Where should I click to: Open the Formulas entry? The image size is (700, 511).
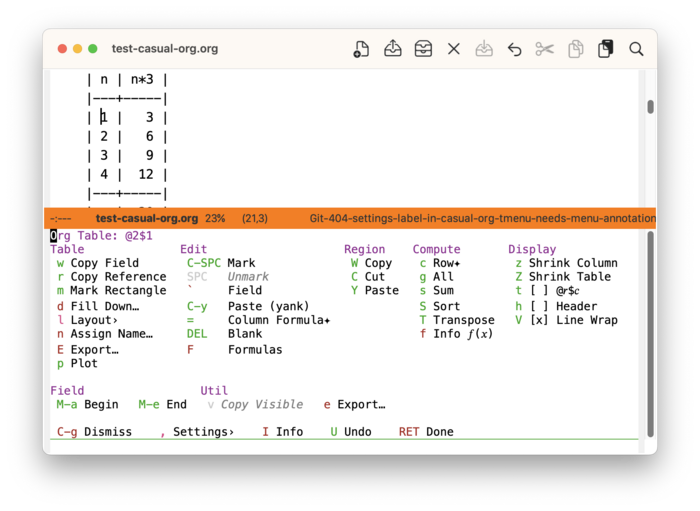coord(234,349)
